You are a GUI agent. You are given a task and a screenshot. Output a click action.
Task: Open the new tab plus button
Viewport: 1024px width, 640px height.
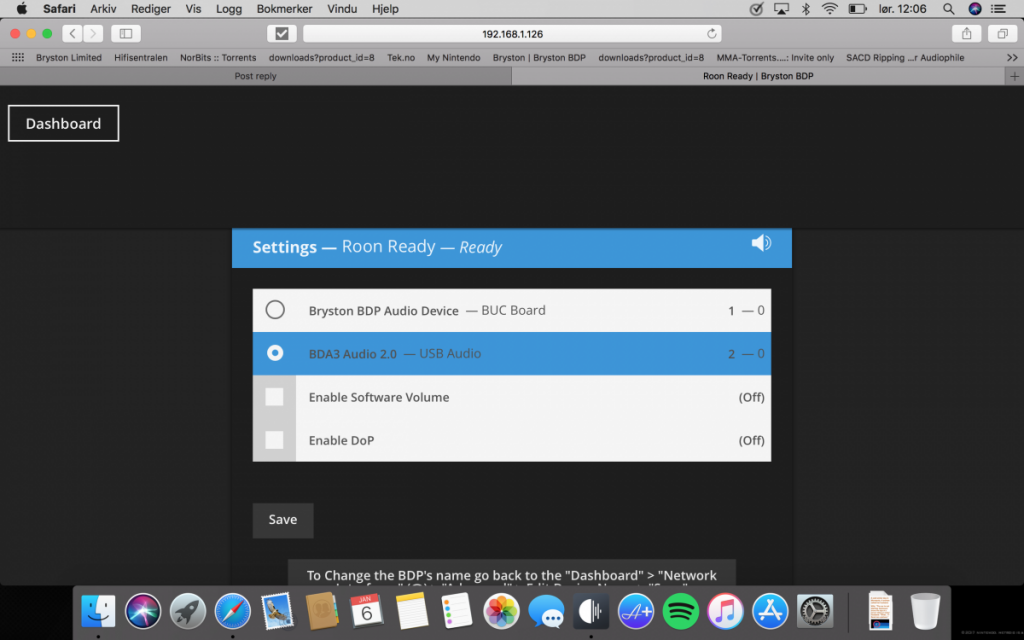click(1014, 76)
